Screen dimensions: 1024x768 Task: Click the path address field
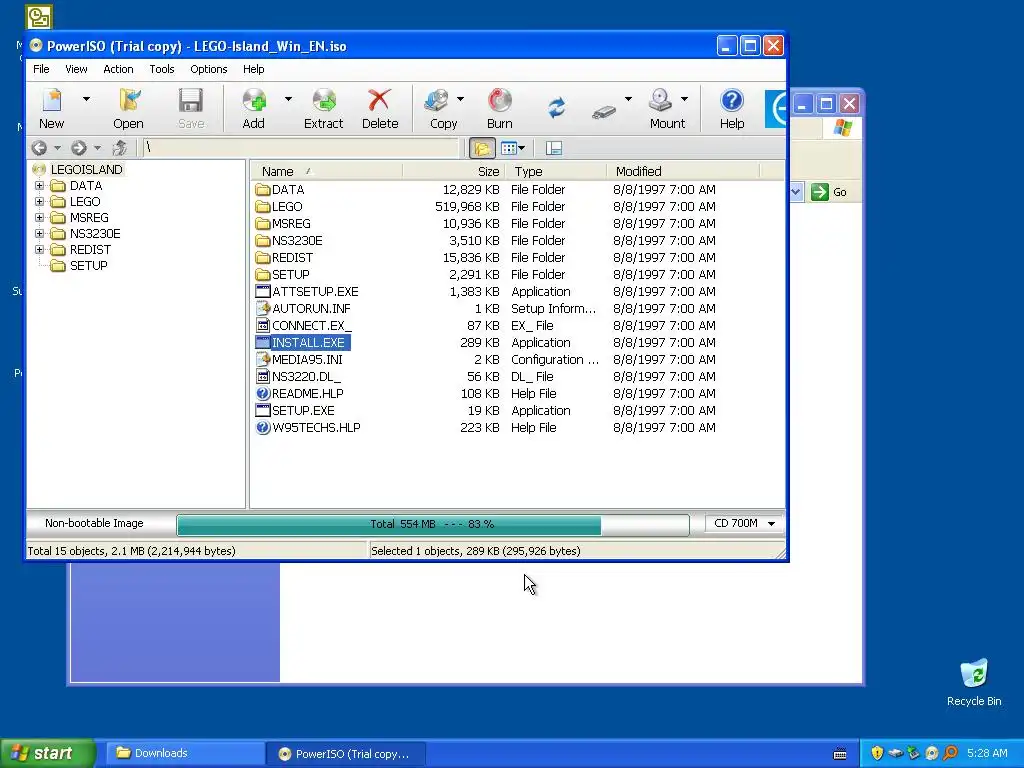pyautogui.click(x=300, y=148)
